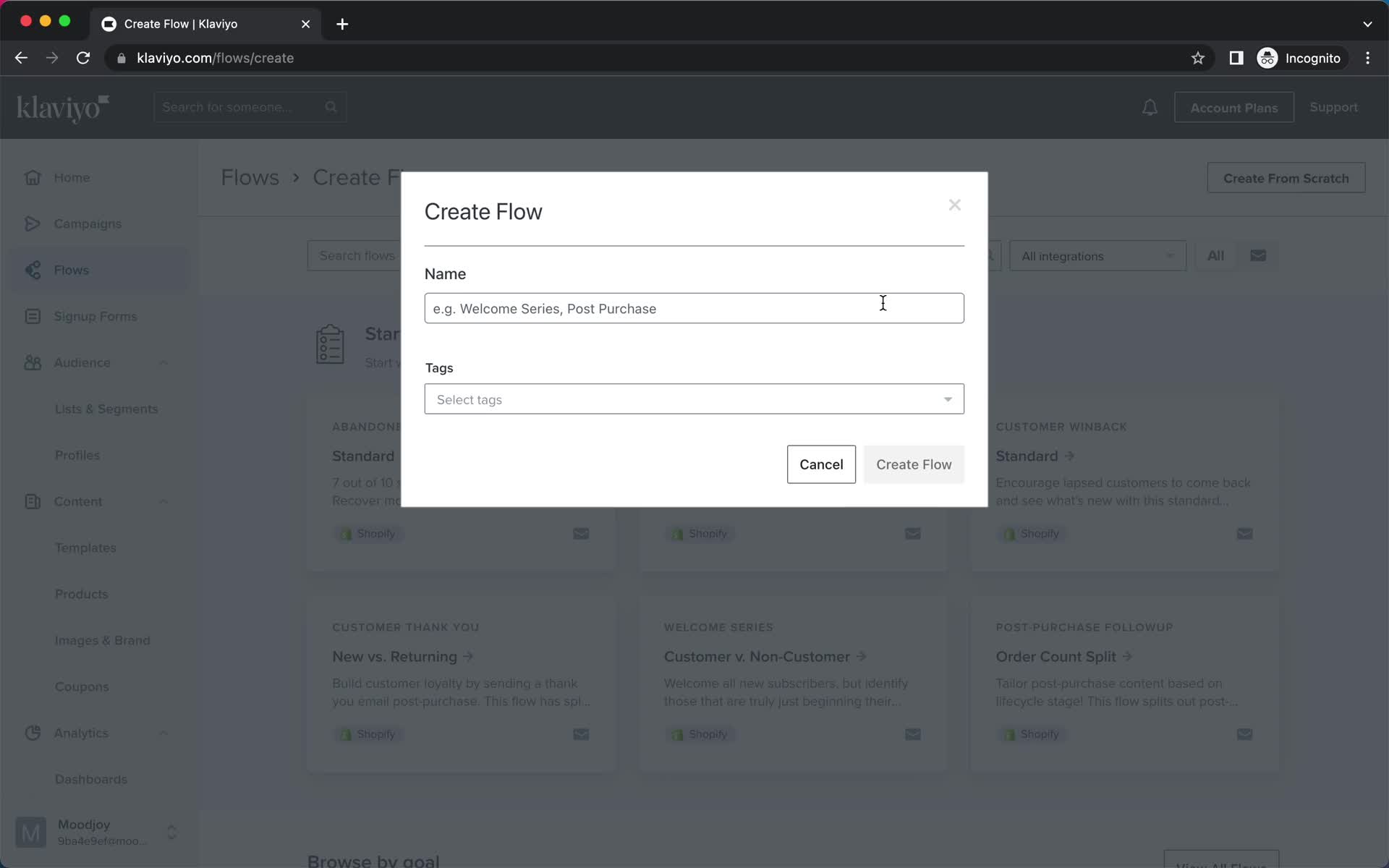
Task: Open the Flows section
Action: point(71,270)
